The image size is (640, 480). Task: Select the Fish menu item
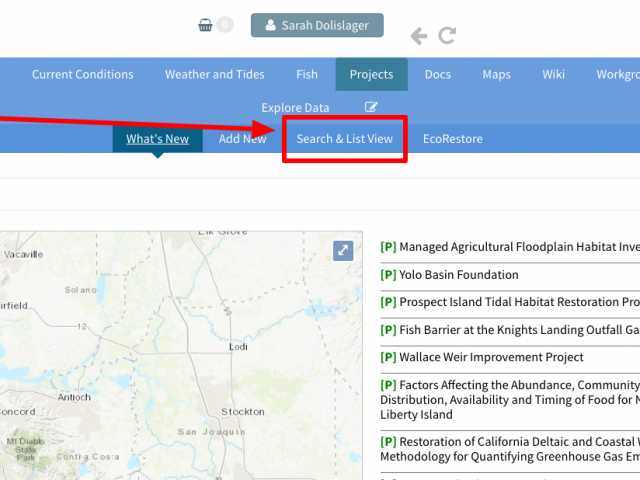pyautogui.click(x=307, y=74)
